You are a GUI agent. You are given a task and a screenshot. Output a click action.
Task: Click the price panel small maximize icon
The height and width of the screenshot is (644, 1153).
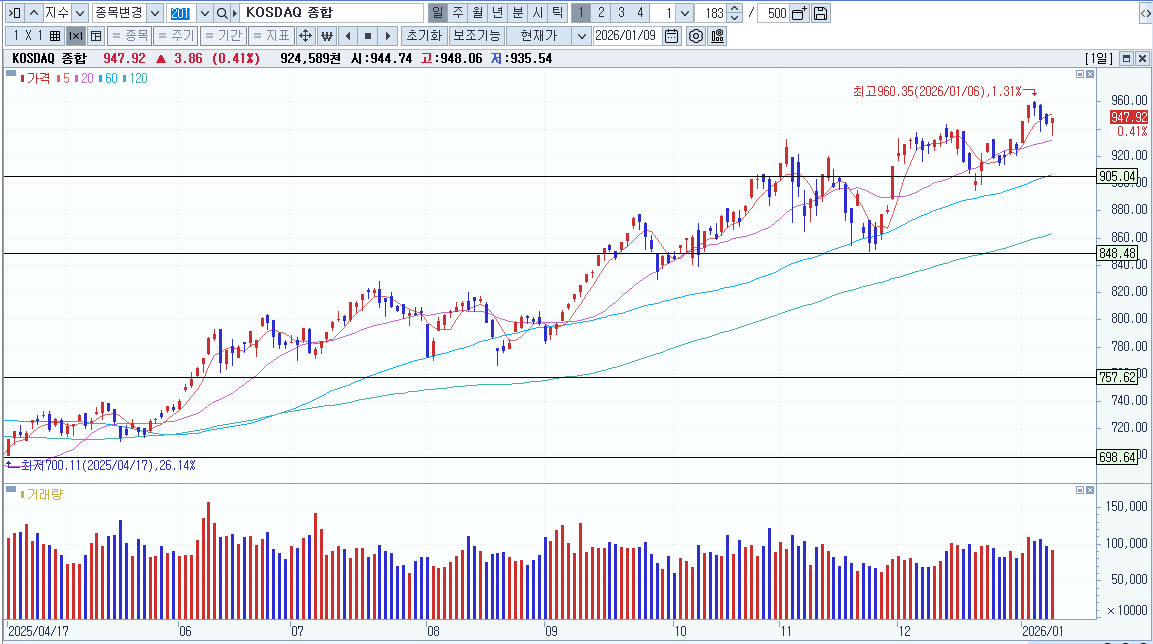point(1080,74)
